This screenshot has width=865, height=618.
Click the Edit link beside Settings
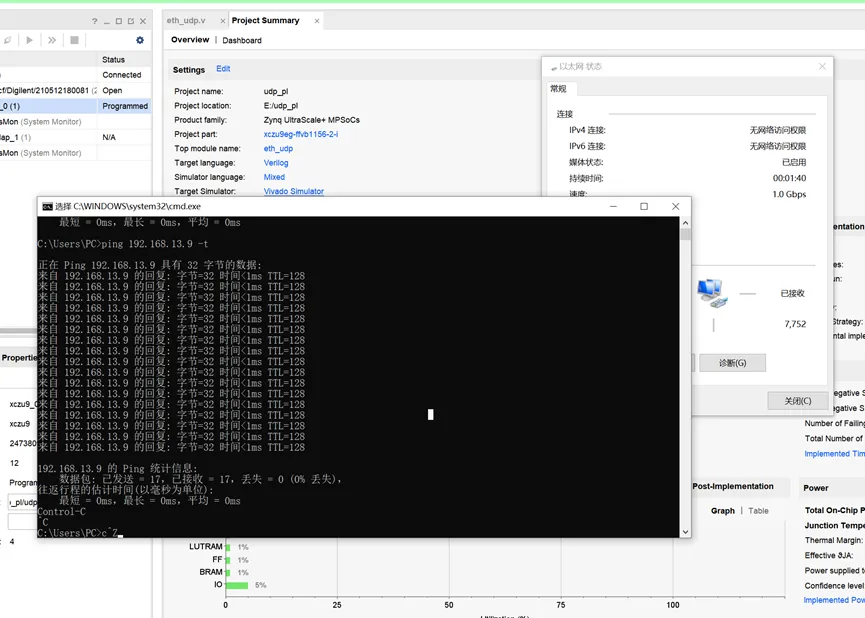pyautogui.click(x=223, y=69)
